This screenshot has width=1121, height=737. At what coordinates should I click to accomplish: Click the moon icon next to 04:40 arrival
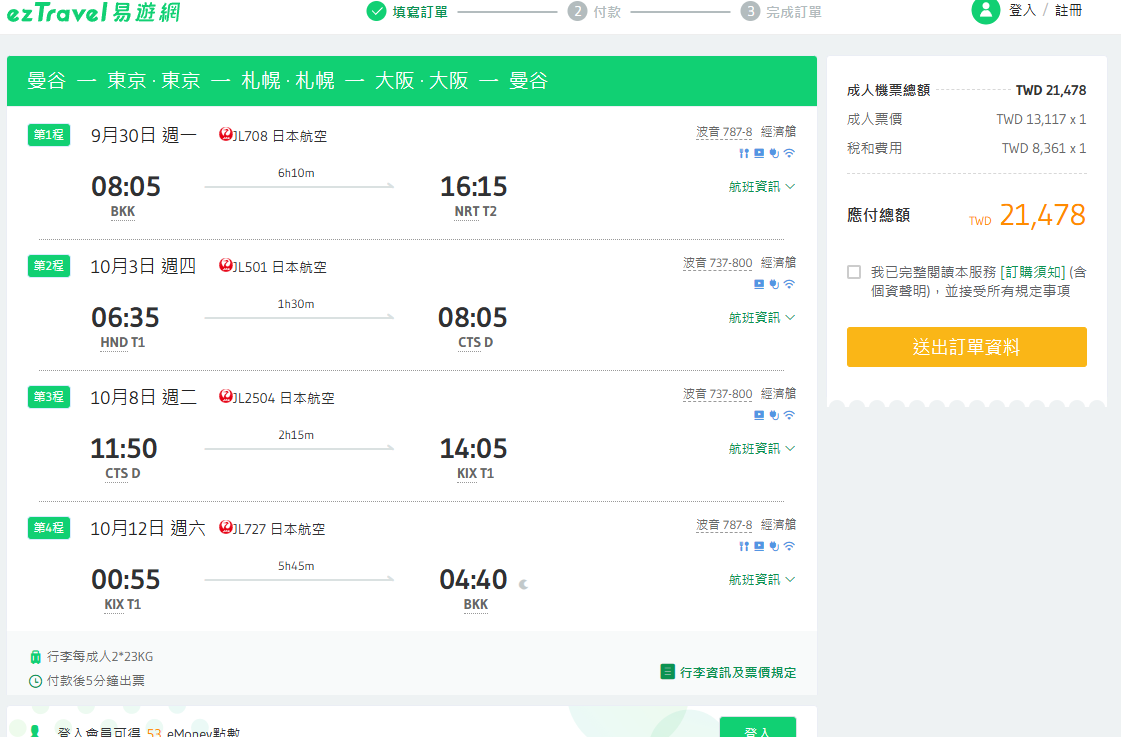click(x=524, y=584)
